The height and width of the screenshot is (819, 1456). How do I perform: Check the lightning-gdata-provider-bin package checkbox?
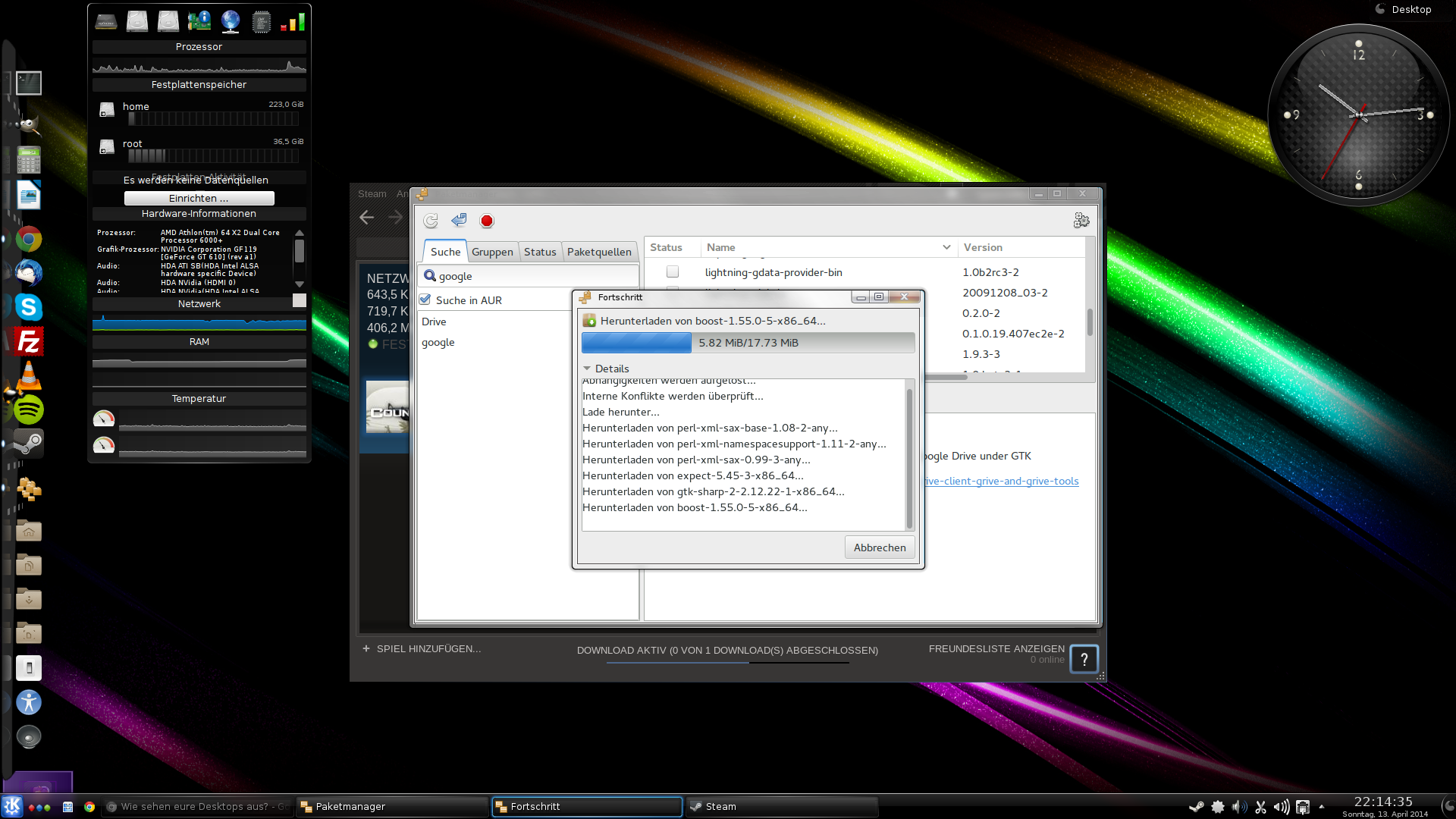point(673,272)
